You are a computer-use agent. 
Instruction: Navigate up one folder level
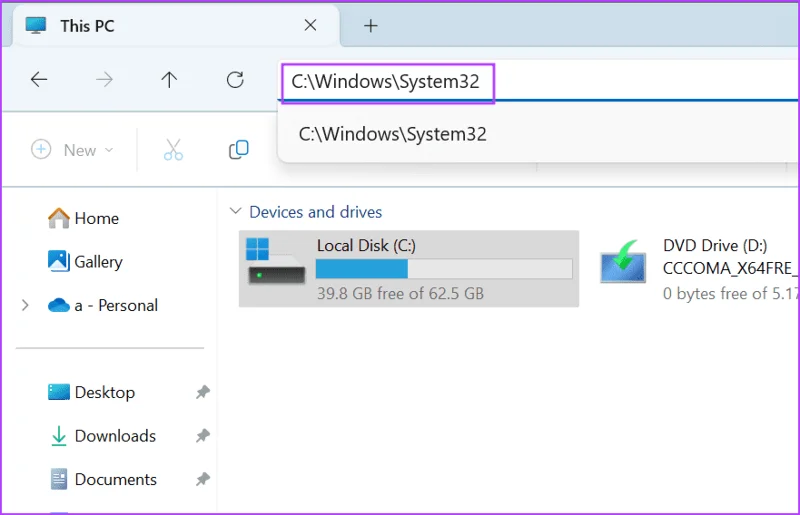point(169,80)
